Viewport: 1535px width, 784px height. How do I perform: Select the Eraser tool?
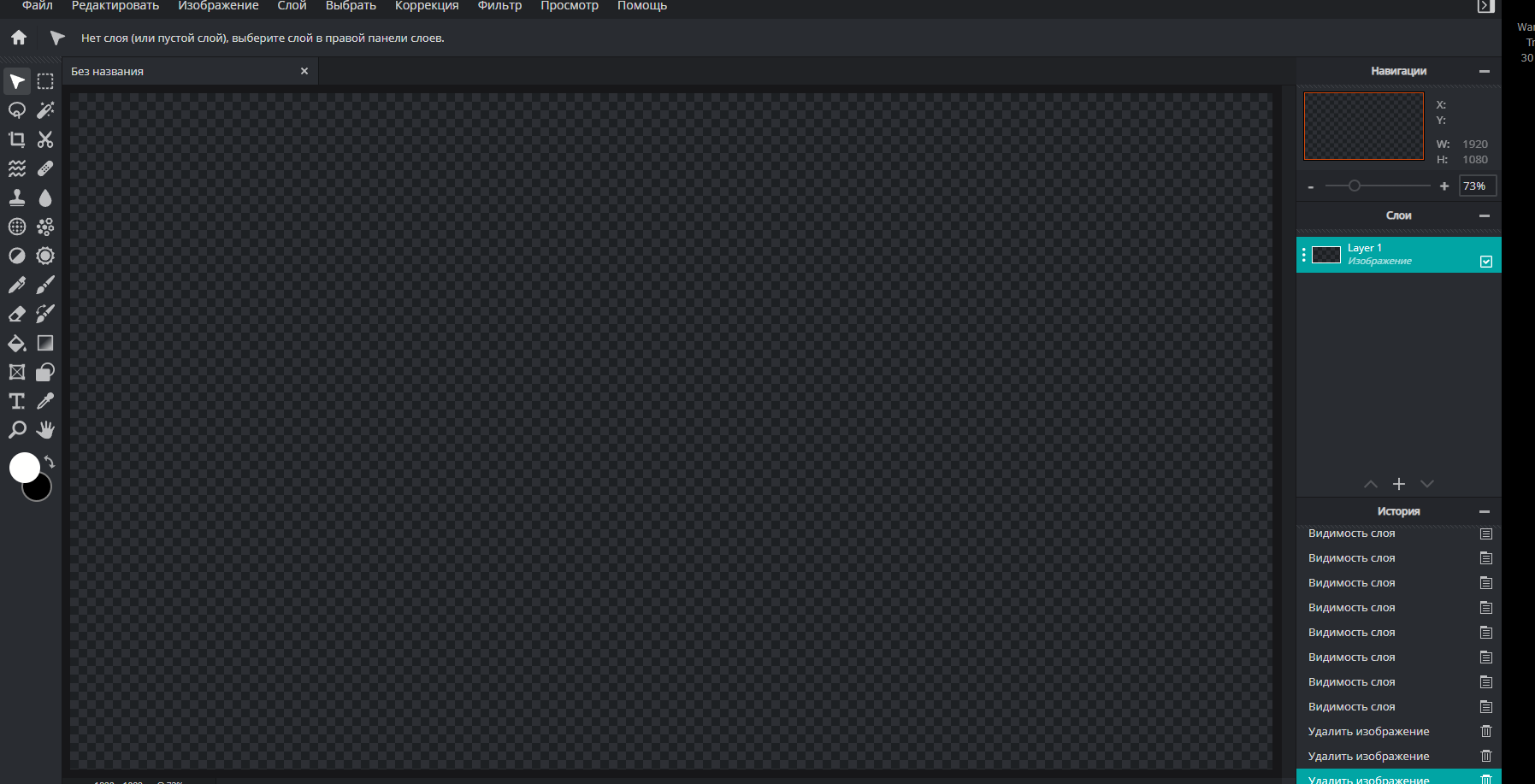(x=17, y=314)
